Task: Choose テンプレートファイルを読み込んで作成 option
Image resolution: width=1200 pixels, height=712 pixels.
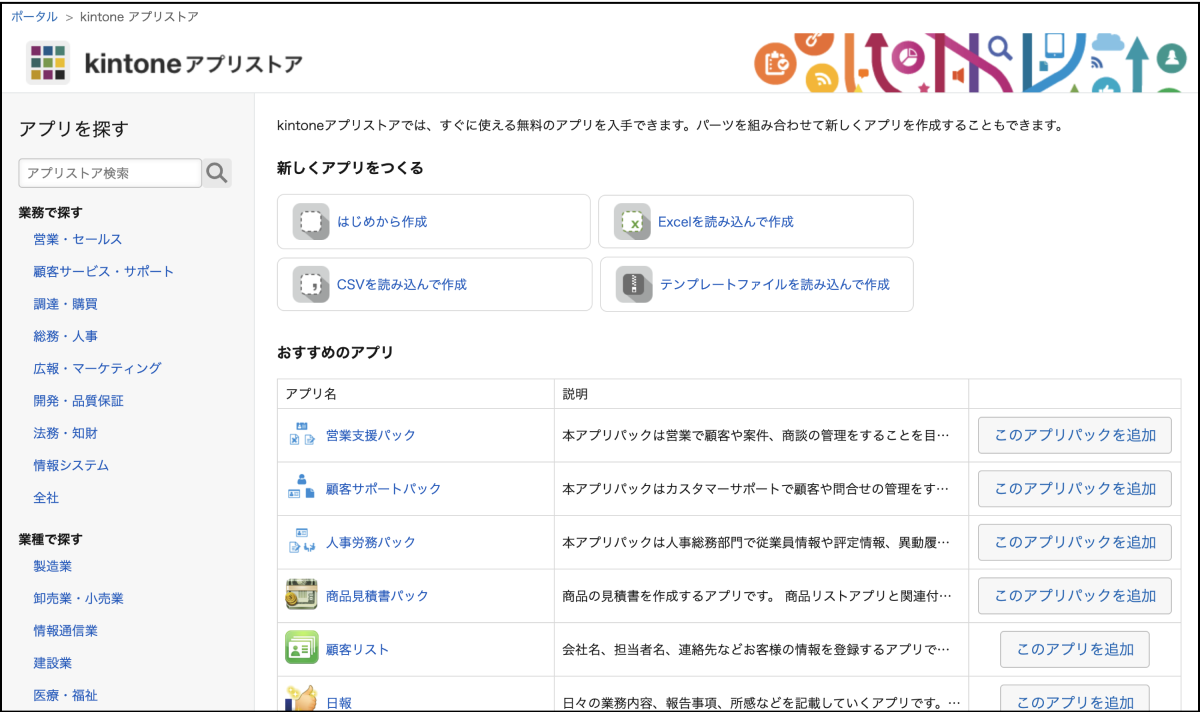Action: (x=774, y=284)
